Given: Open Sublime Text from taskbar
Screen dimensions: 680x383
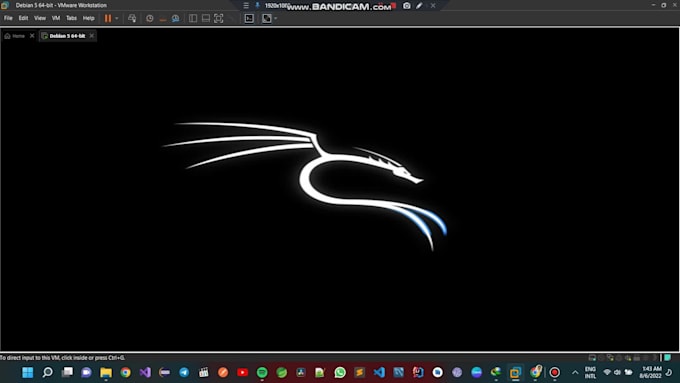Looking at the screenshot, I should click(x=360, y=372).
